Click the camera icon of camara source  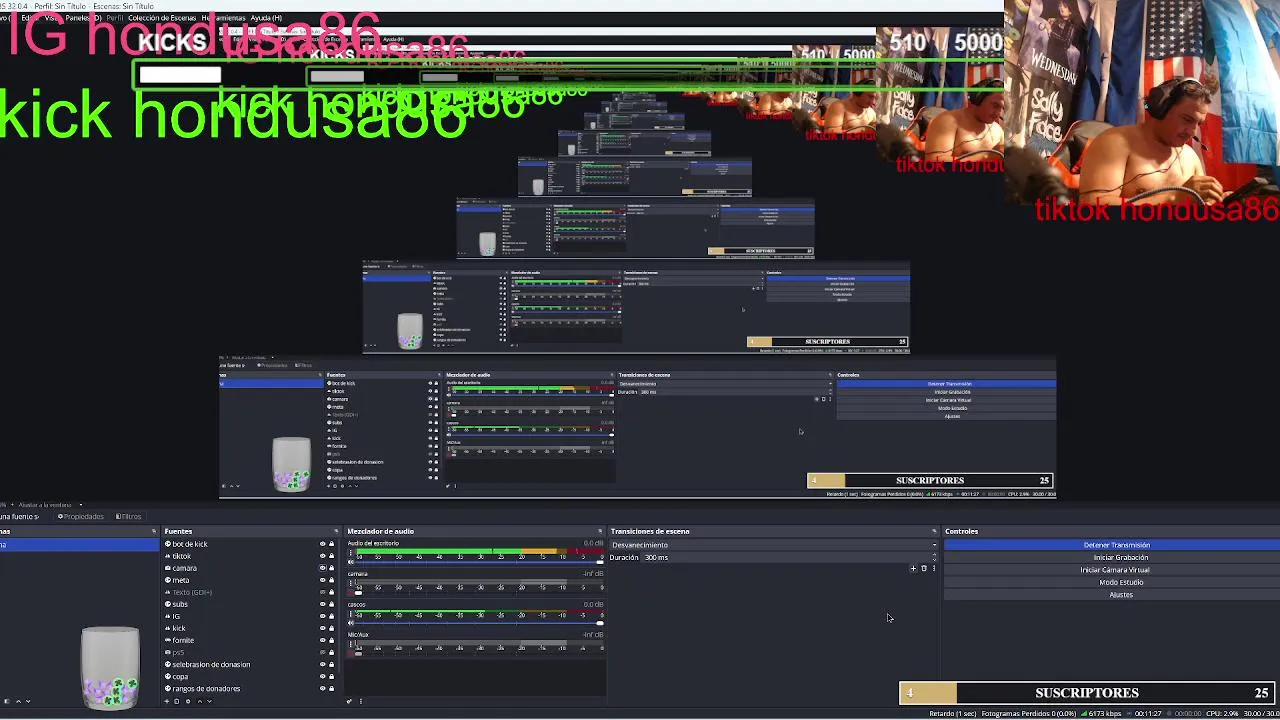coord(168,568)
